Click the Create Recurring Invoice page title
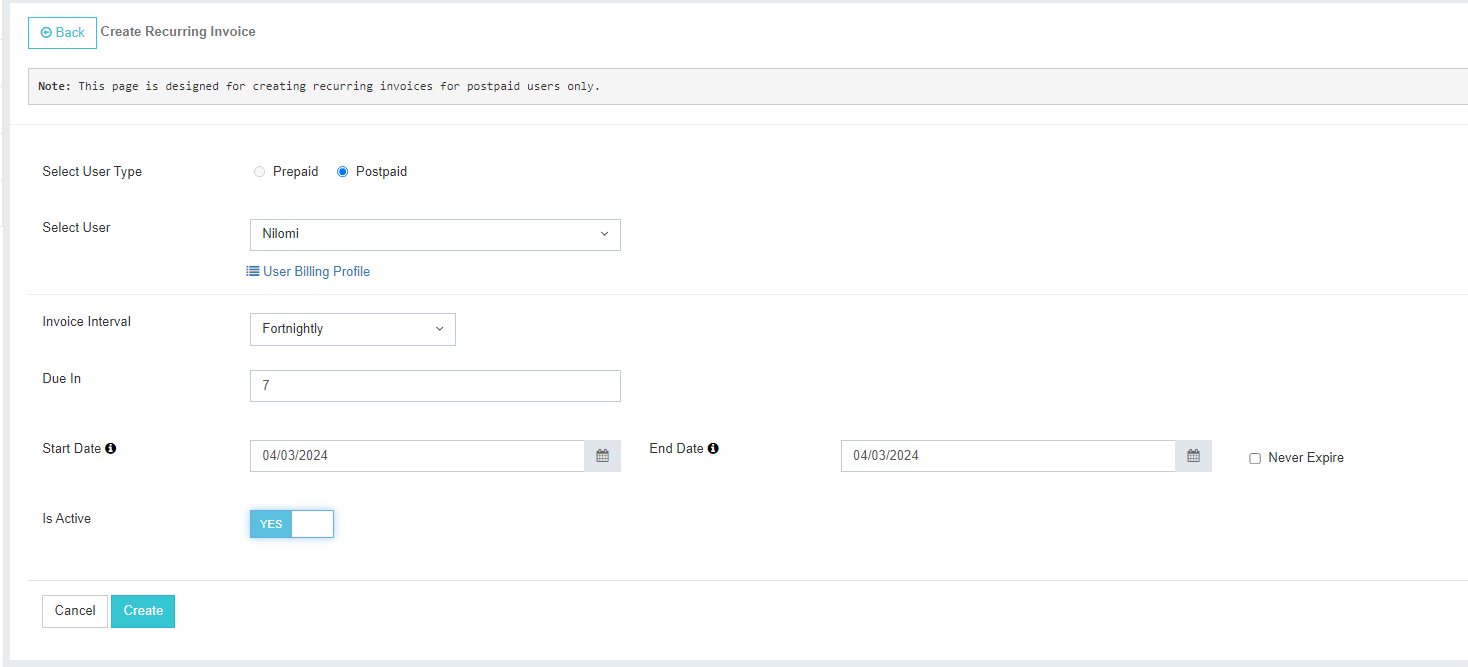The width and height of the screenshot is (1468, 667). click(x=178, y=32)
